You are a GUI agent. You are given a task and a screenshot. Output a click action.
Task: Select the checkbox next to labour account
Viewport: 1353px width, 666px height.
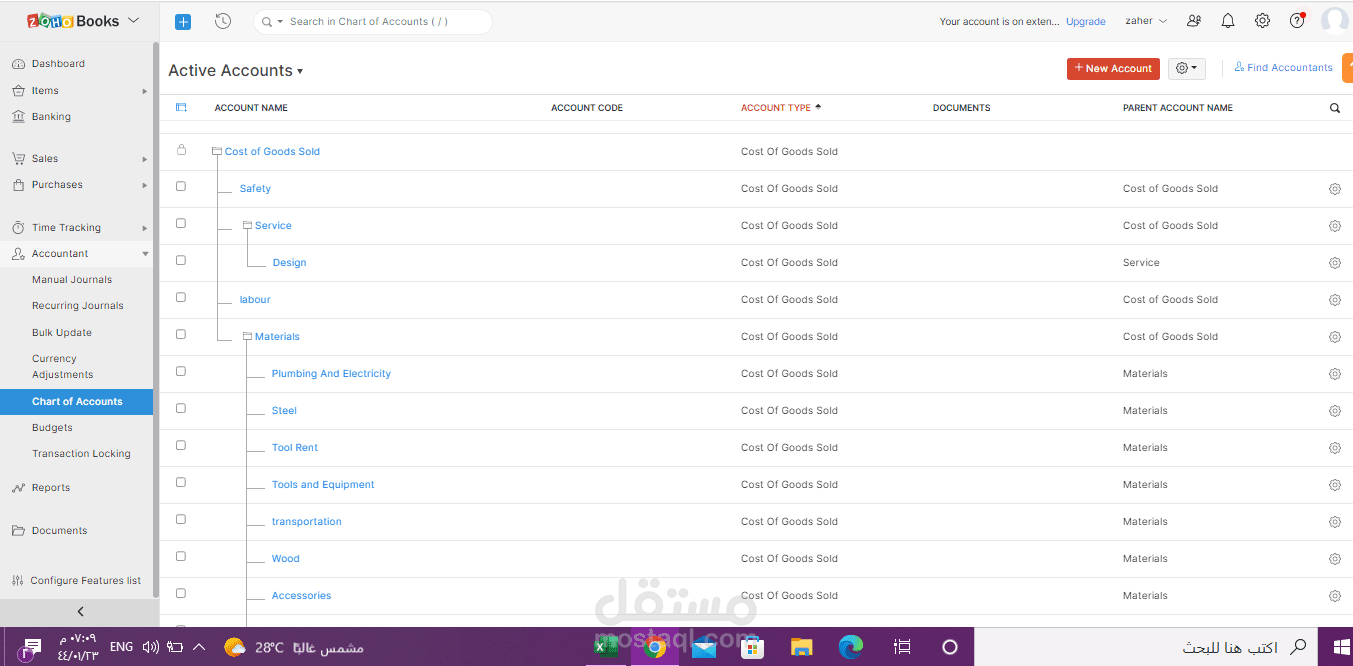tap(181, 298)
